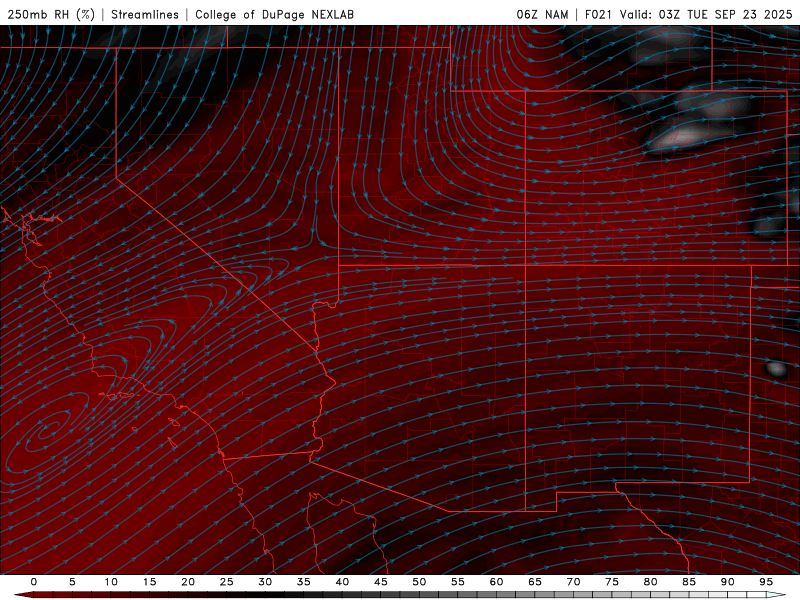Click the colorbar label "45"

click(x=381, y=582)
